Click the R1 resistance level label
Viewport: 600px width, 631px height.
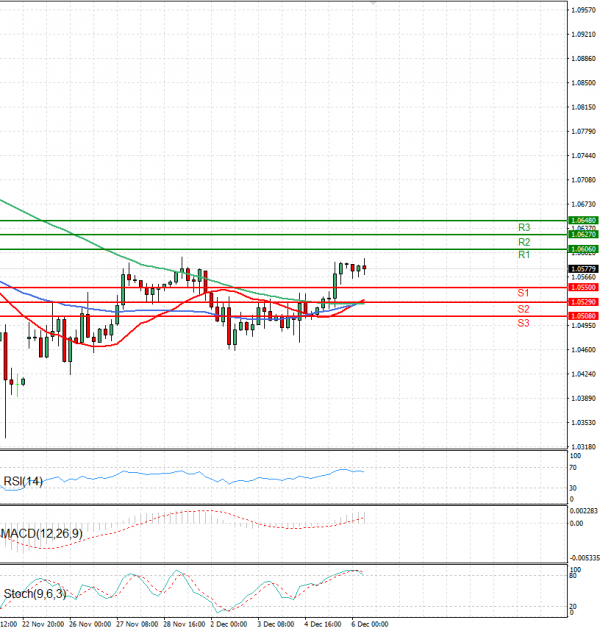523,256
